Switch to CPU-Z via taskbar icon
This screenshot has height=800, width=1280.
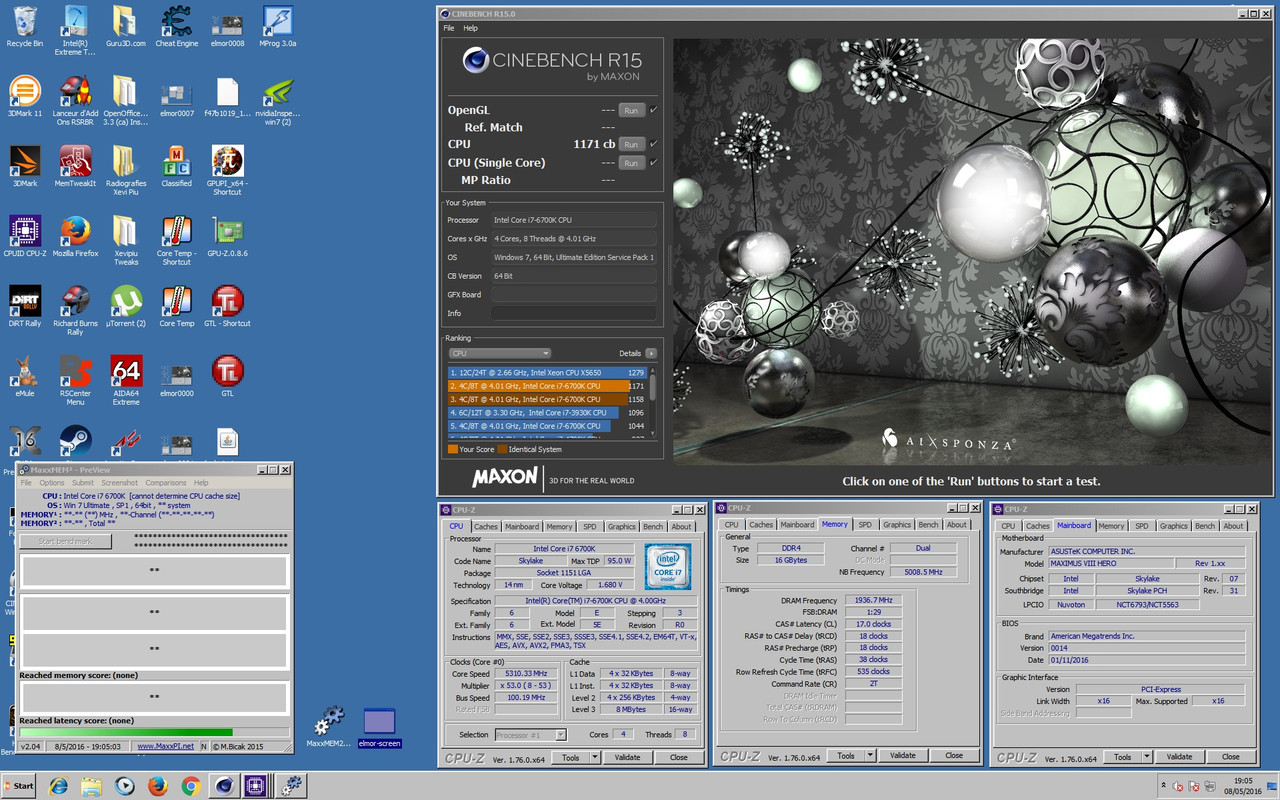pos(257,786)
